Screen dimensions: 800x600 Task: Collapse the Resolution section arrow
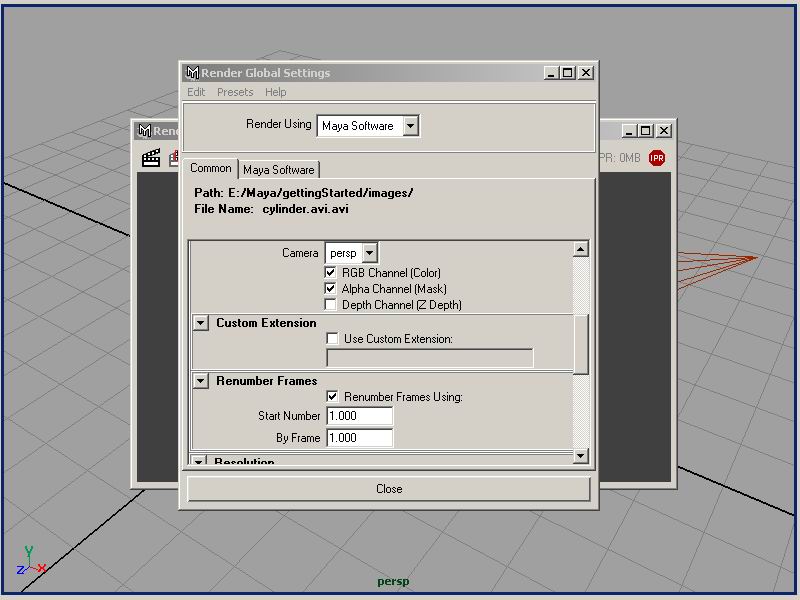199,460
